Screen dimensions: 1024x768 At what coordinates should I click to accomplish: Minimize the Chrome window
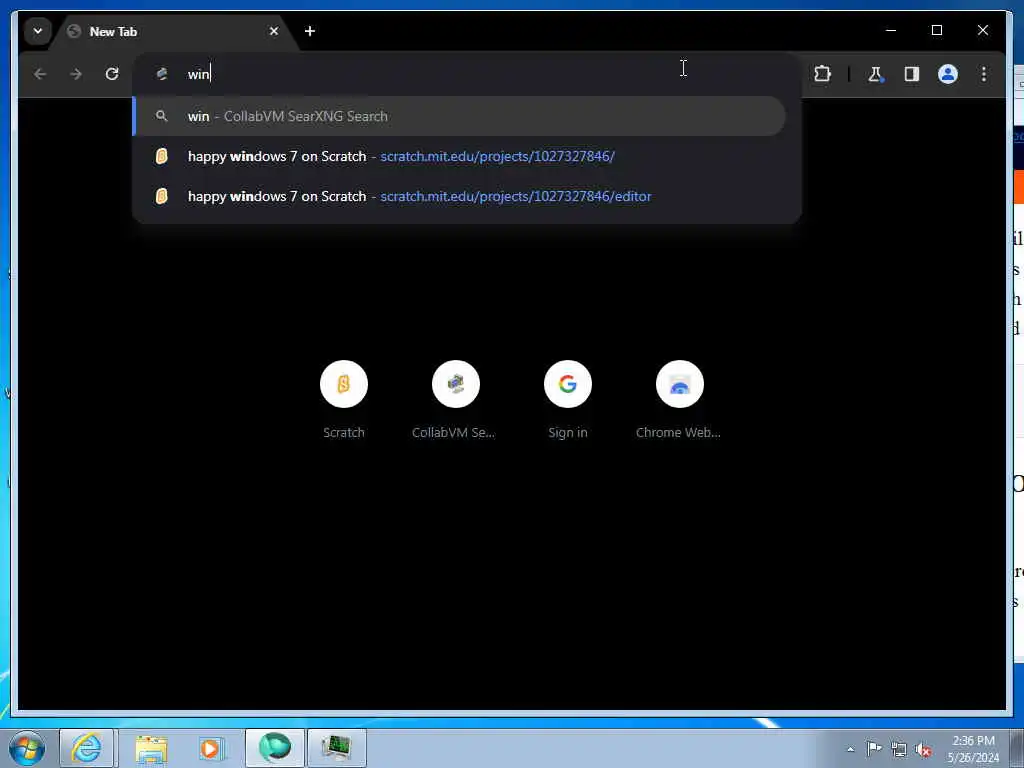tap(891, 30)
